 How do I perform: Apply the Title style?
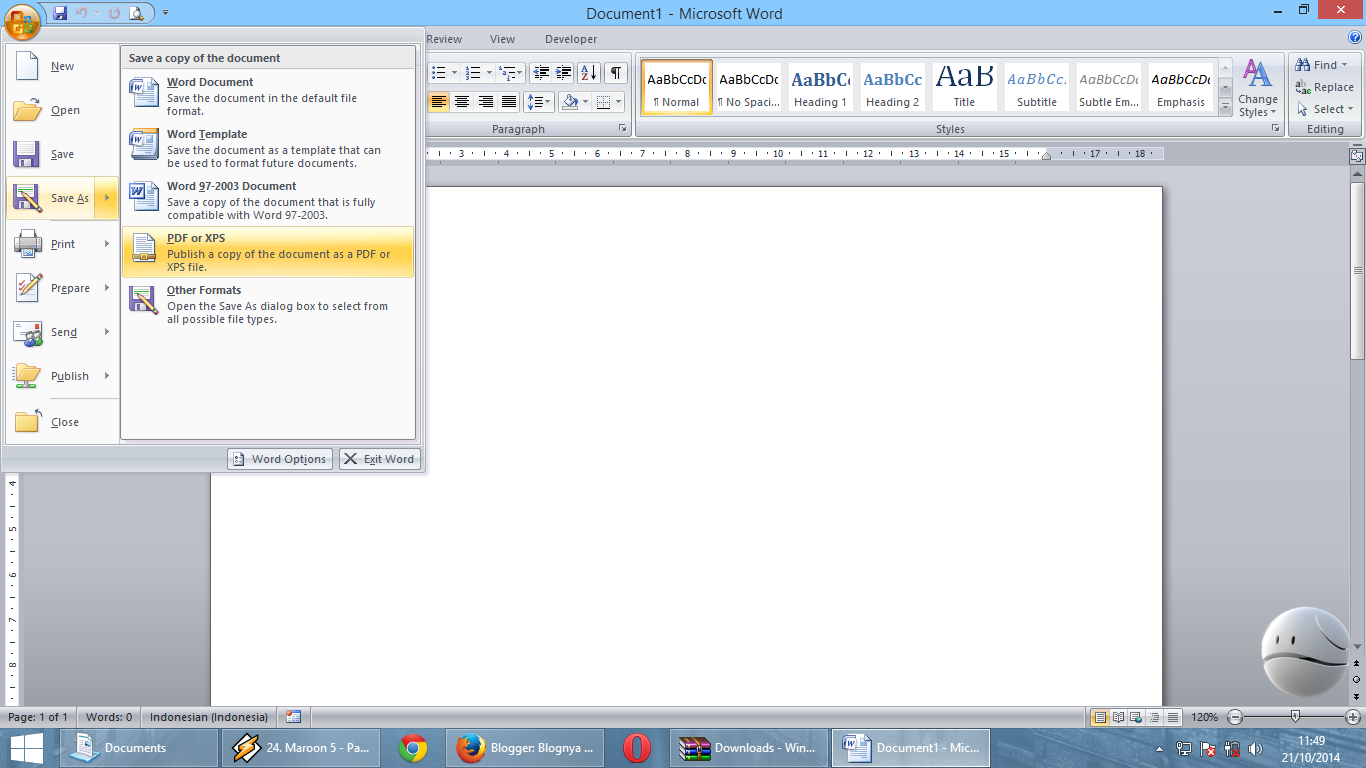tap(965, 87)
